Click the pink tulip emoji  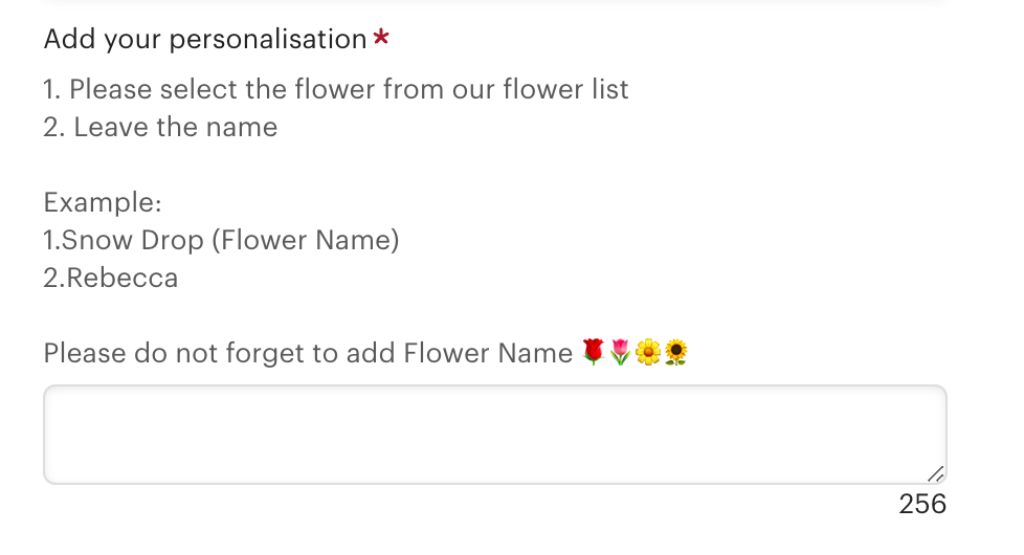620,353
